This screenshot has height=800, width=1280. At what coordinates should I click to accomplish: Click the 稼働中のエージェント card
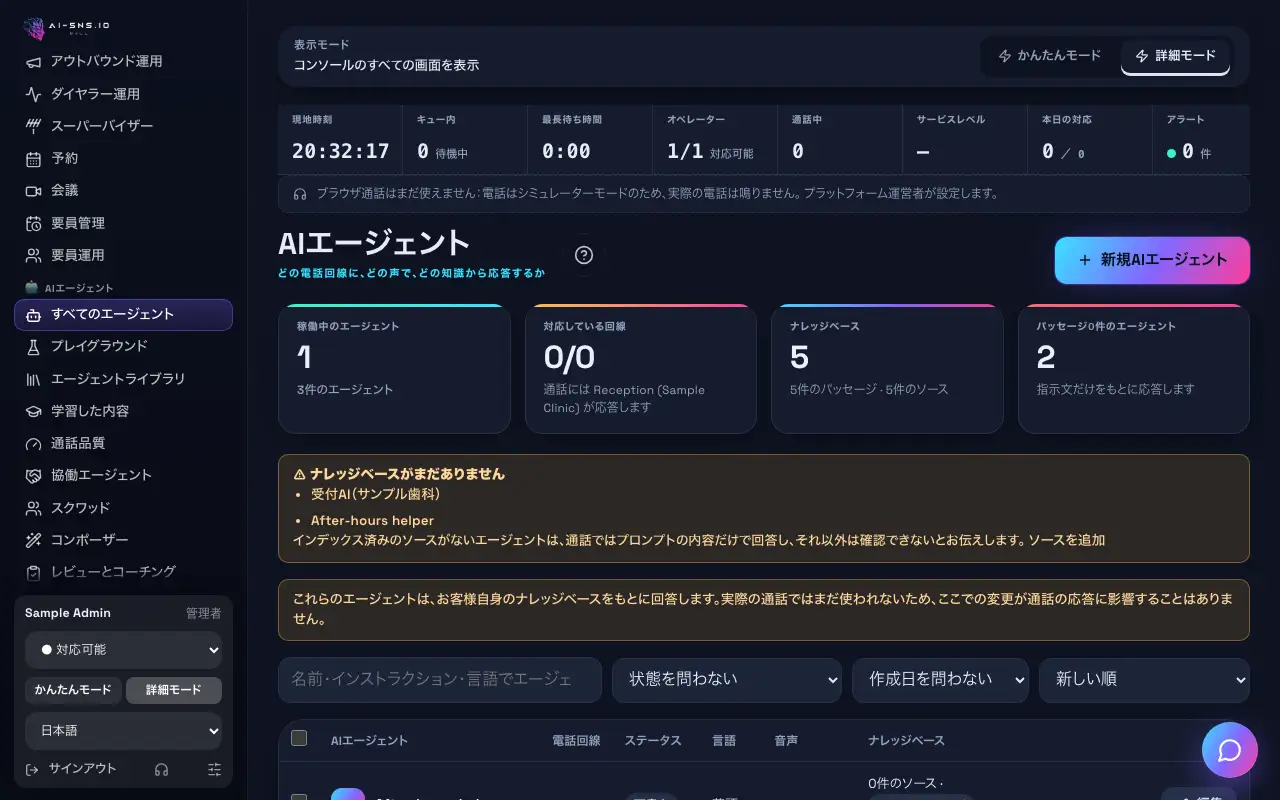coord(394,369)
